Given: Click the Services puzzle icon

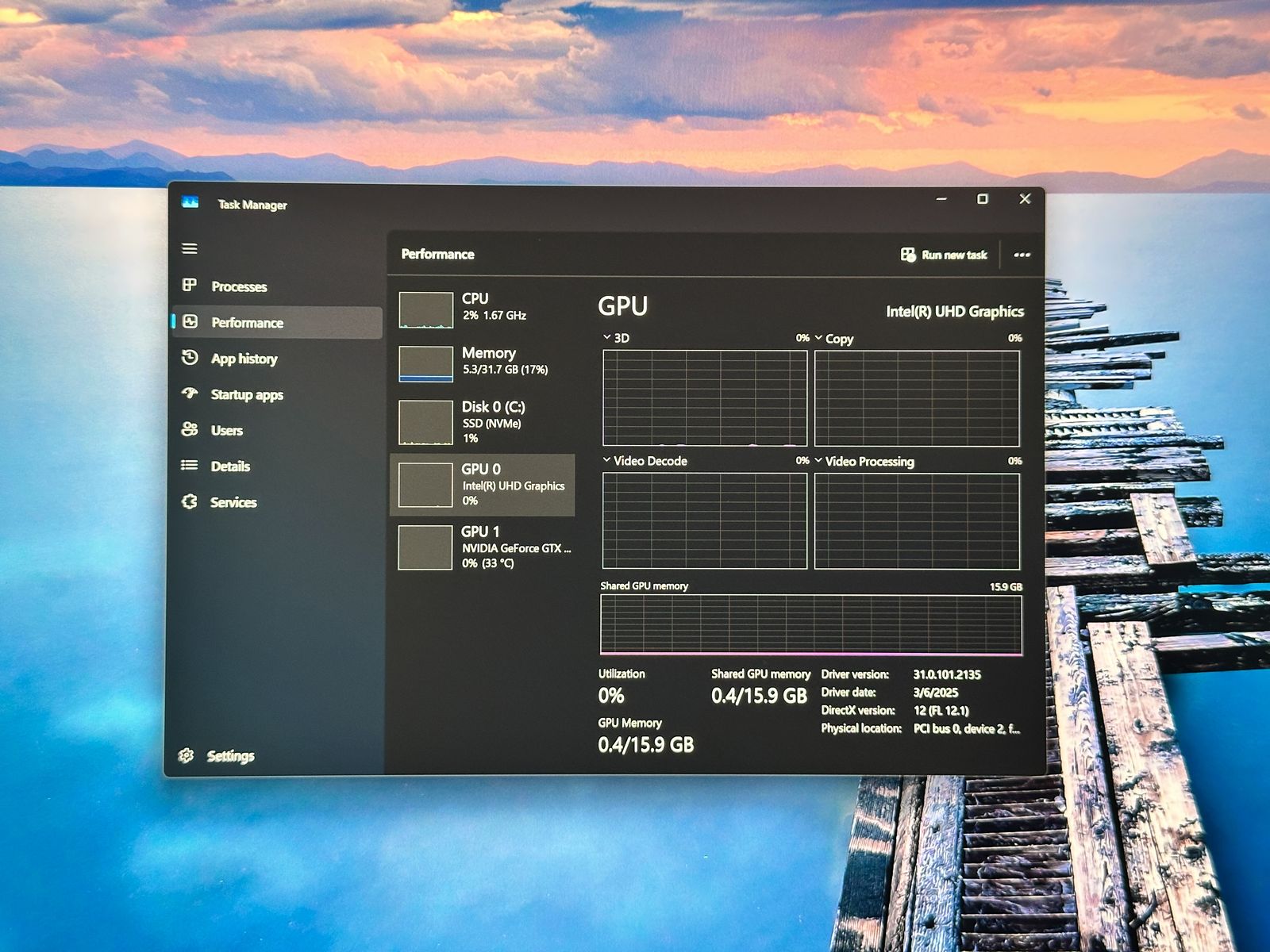Looking at the screenshot, I should (190, 501).
